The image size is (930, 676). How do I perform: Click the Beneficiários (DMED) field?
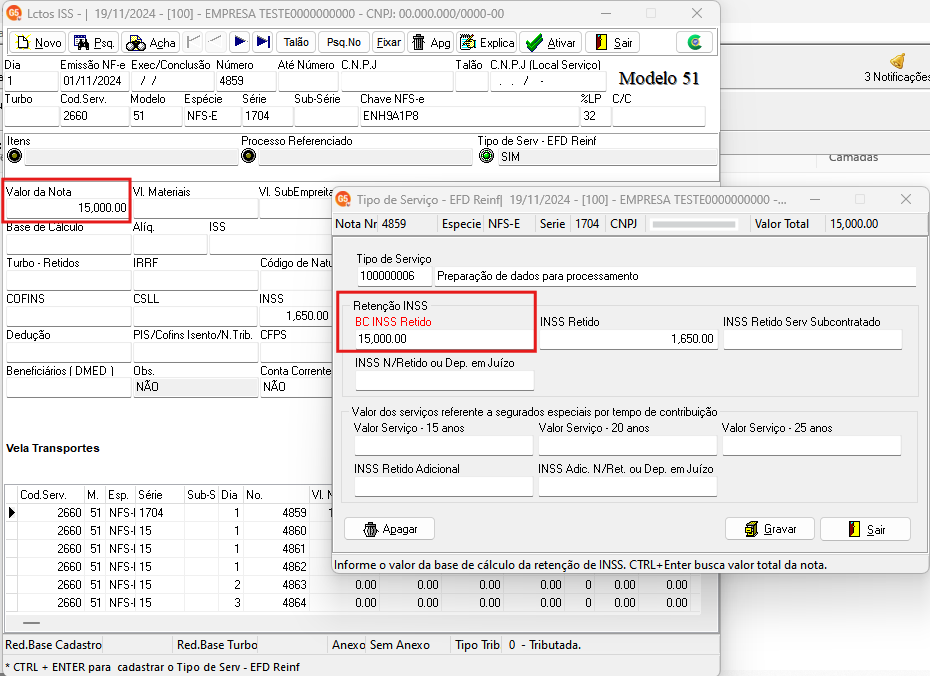click(68, 387)
